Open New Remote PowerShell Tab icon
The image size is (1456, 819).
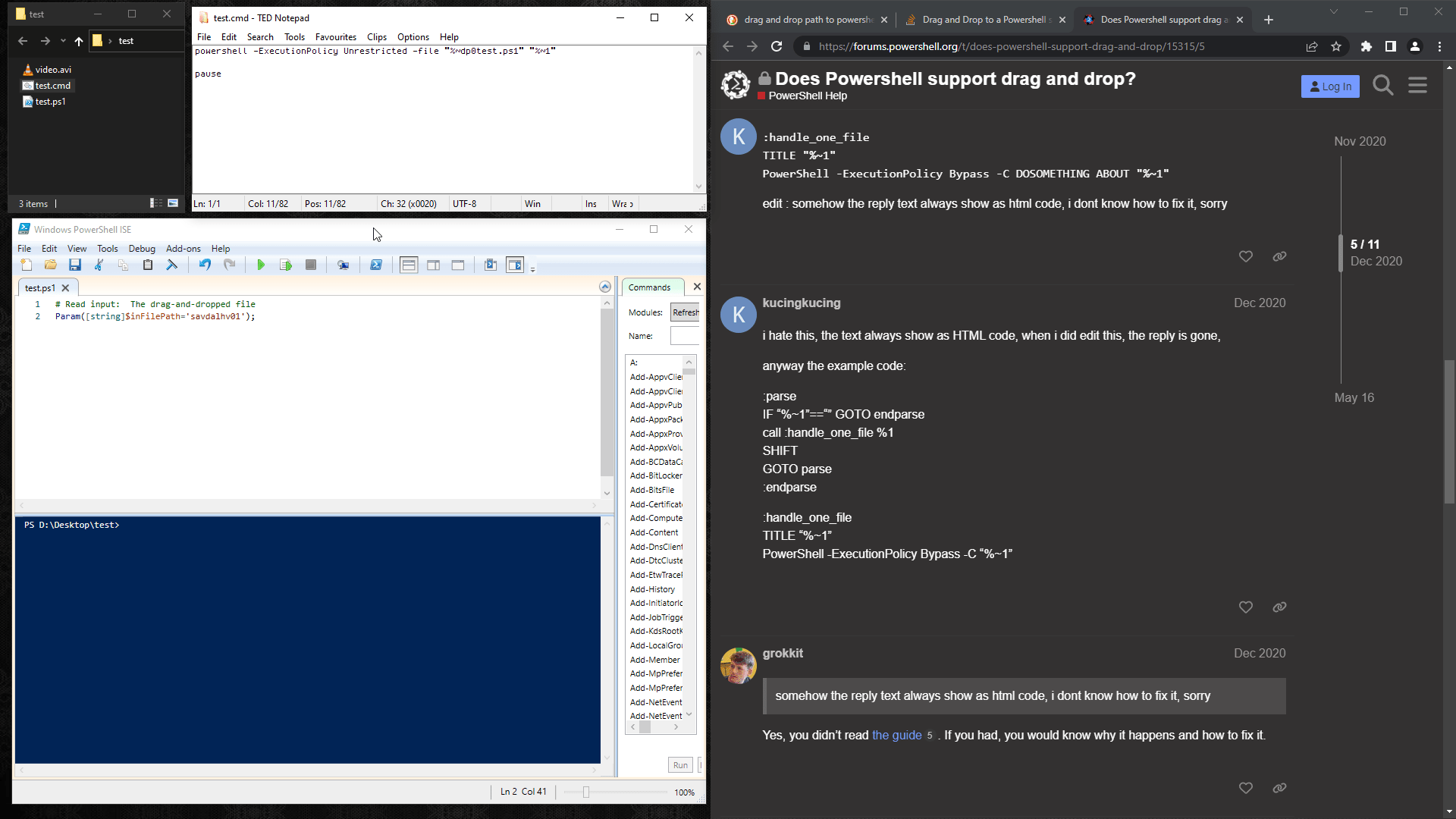pos(344,265)
